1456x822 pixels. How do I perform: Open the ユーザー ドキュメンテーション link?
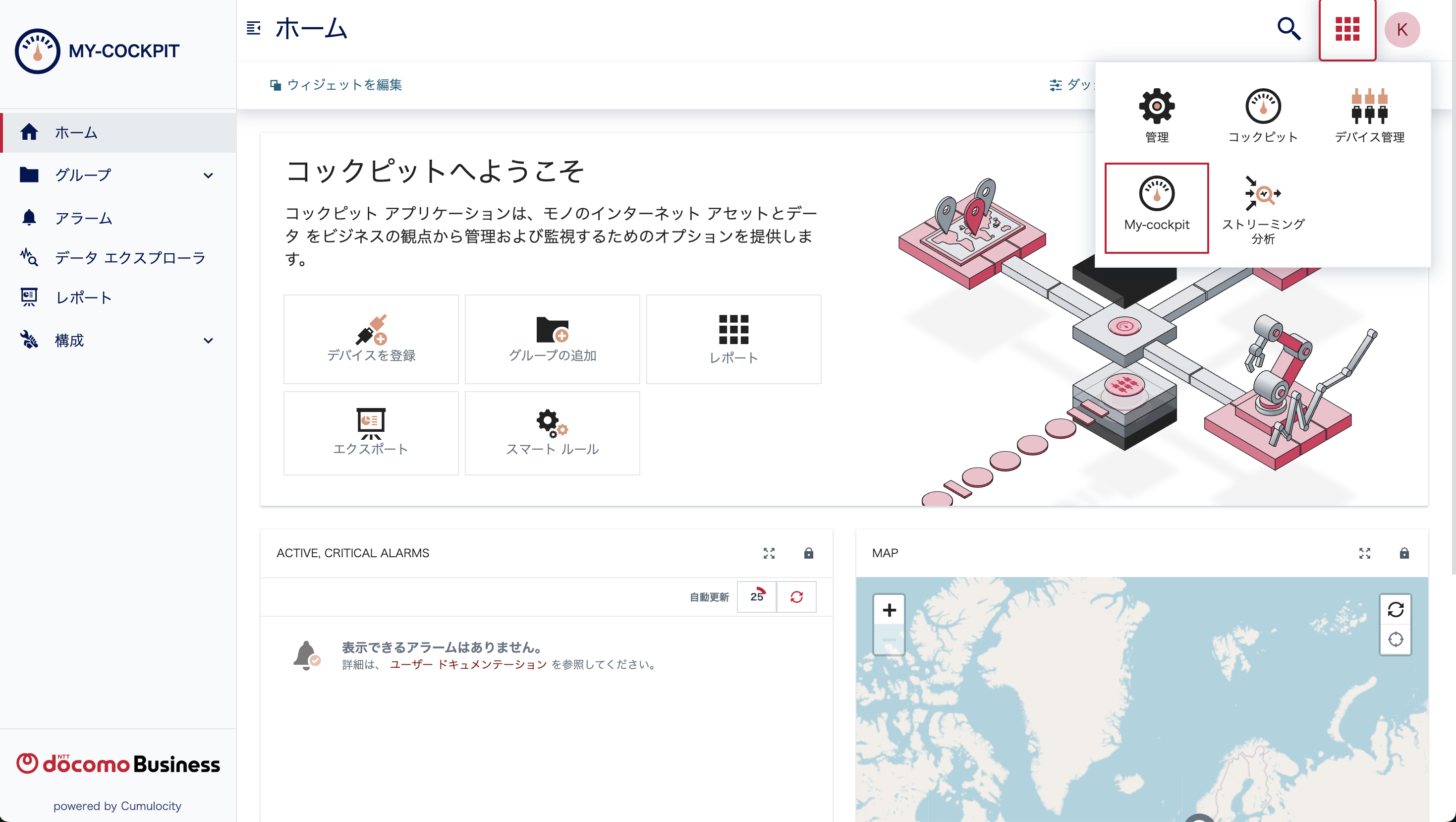pyautogui.click(x=468, y=664)
